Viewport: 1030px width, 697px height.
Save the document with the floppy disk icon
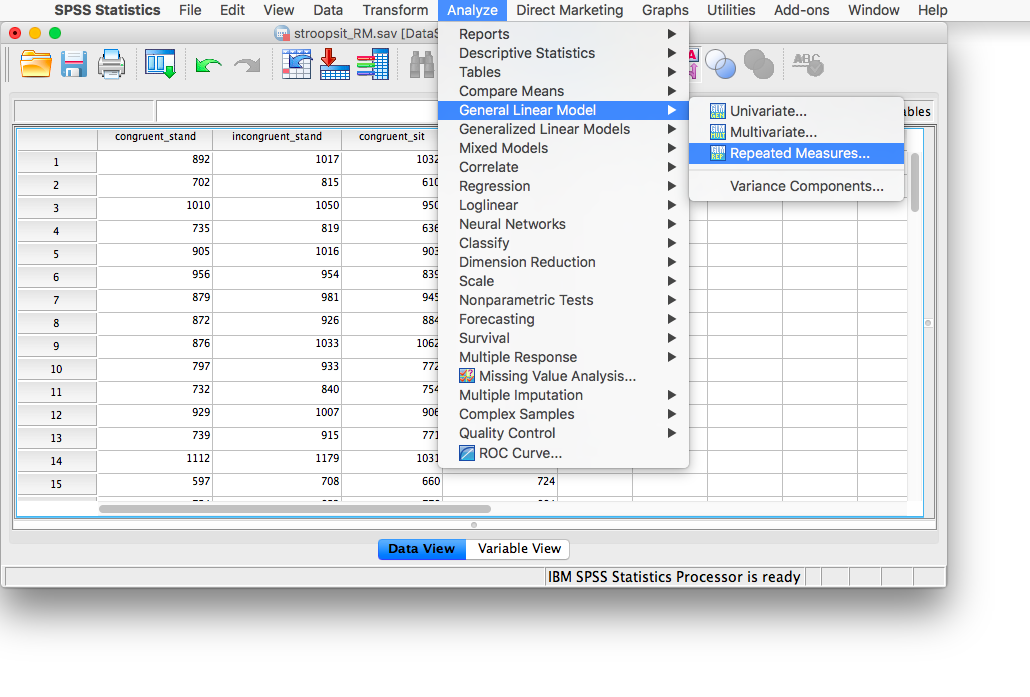[74, 64]
